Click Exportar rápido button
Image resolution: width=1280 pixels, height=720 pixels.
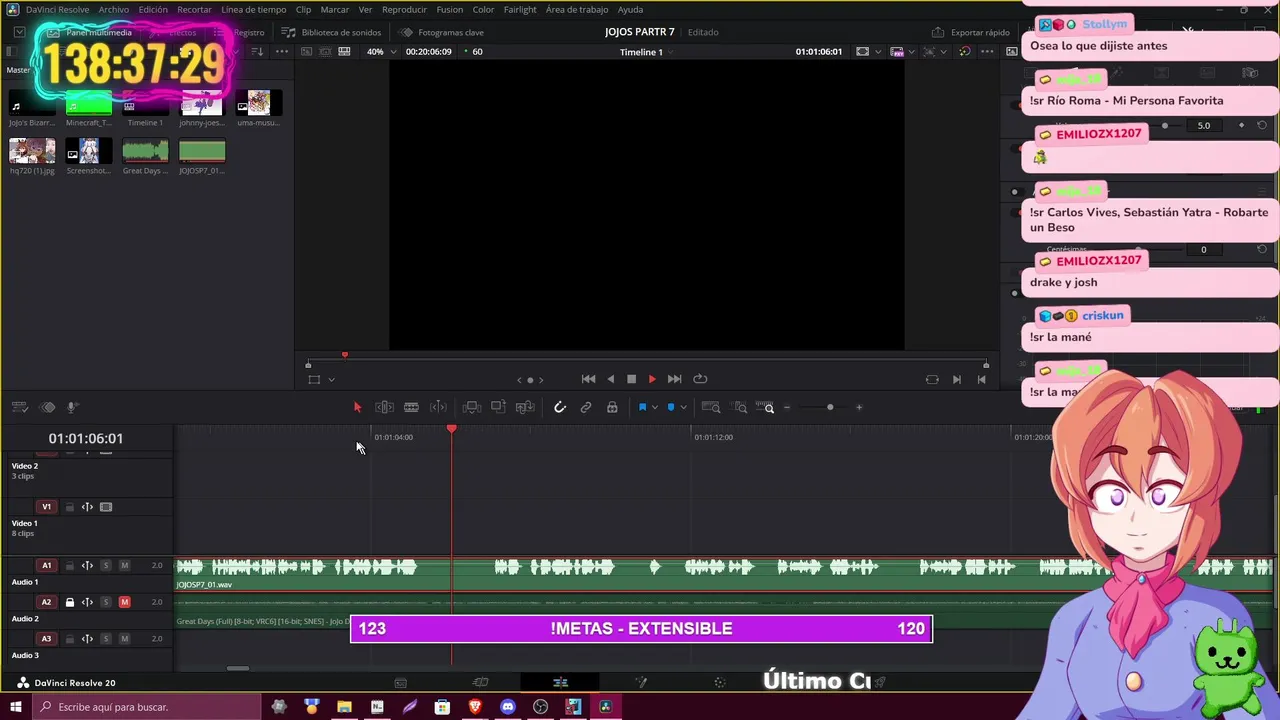tap(971, 32)
